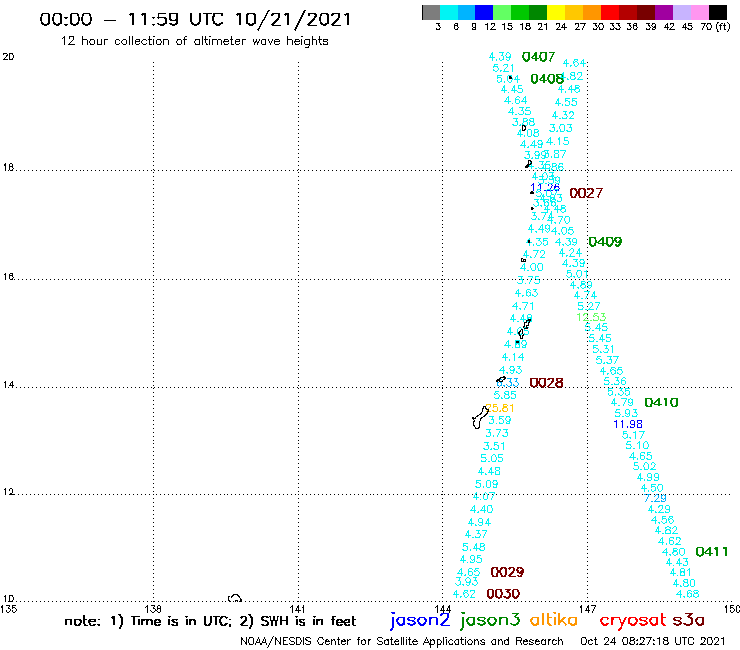Image resolution: width=740 pixels, height=650 pixels.
Task: Click the Saipan and Tinian island outlines
Action: click(523, 330)
